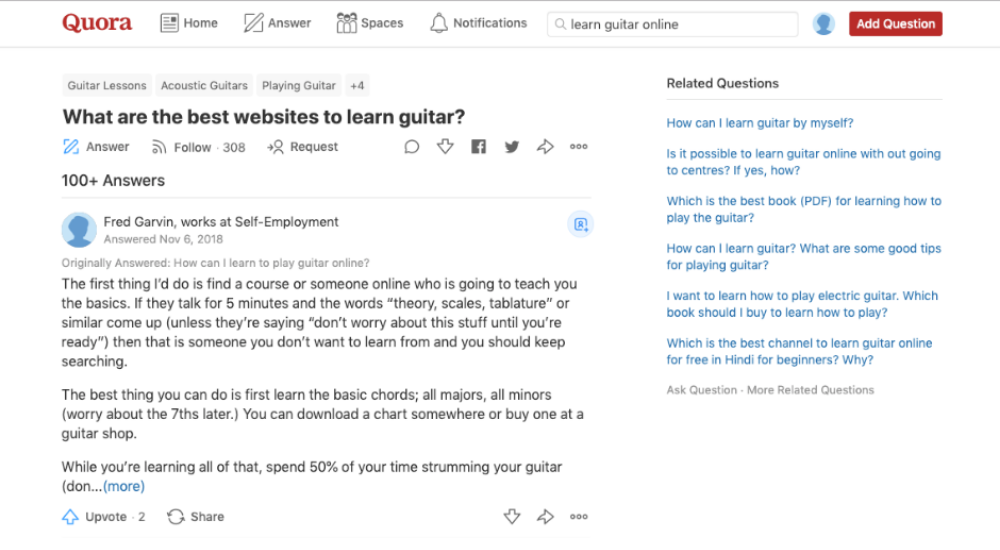Expand the +4 additional topics tag
1000x550 pixels.
357,85
